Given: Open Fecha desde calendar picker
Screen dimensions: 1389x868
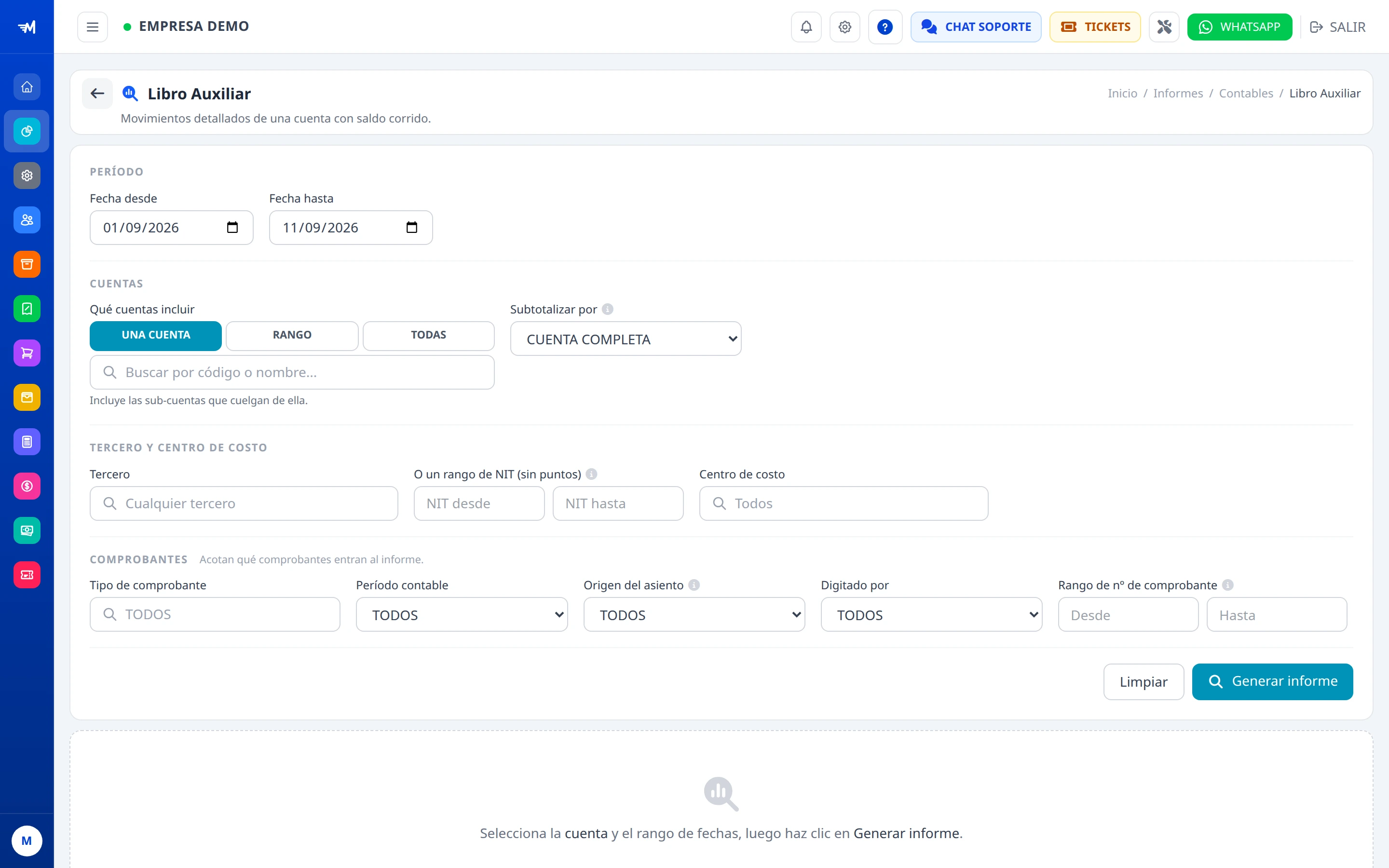Looking at the screenshot, I should click(x=232, y=227).
